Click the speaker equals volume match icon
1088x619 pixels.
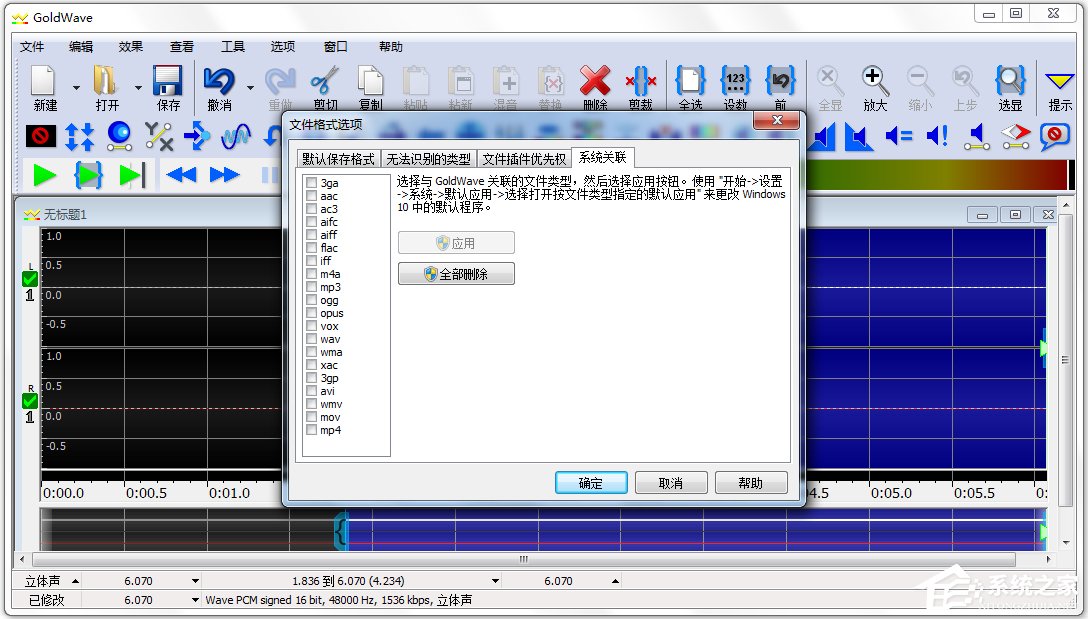[899, 136]
